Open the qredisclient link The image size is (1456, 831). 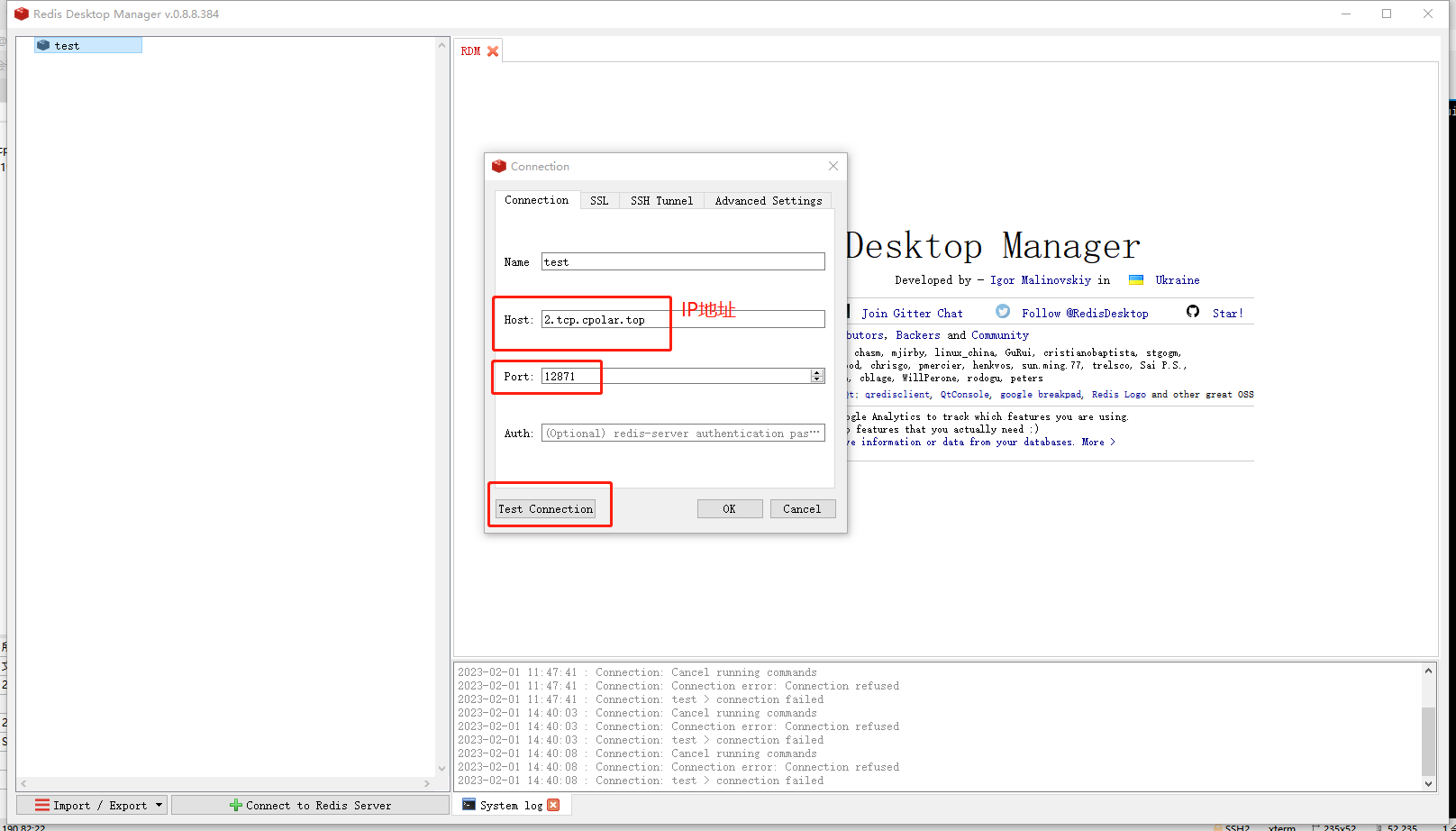[897, 395]
